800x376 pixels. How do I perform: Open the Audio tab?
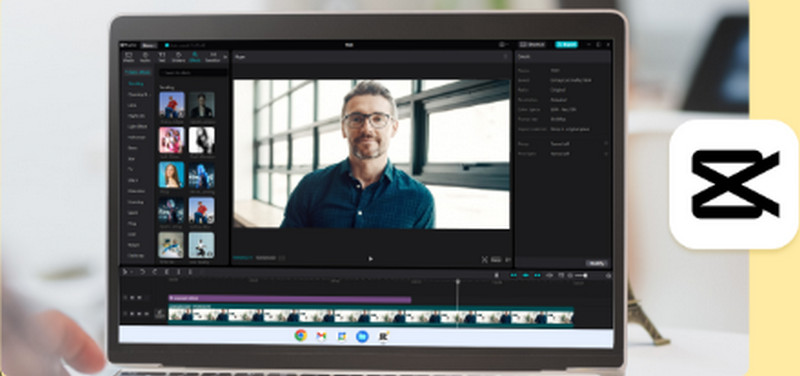pos(145,57)
